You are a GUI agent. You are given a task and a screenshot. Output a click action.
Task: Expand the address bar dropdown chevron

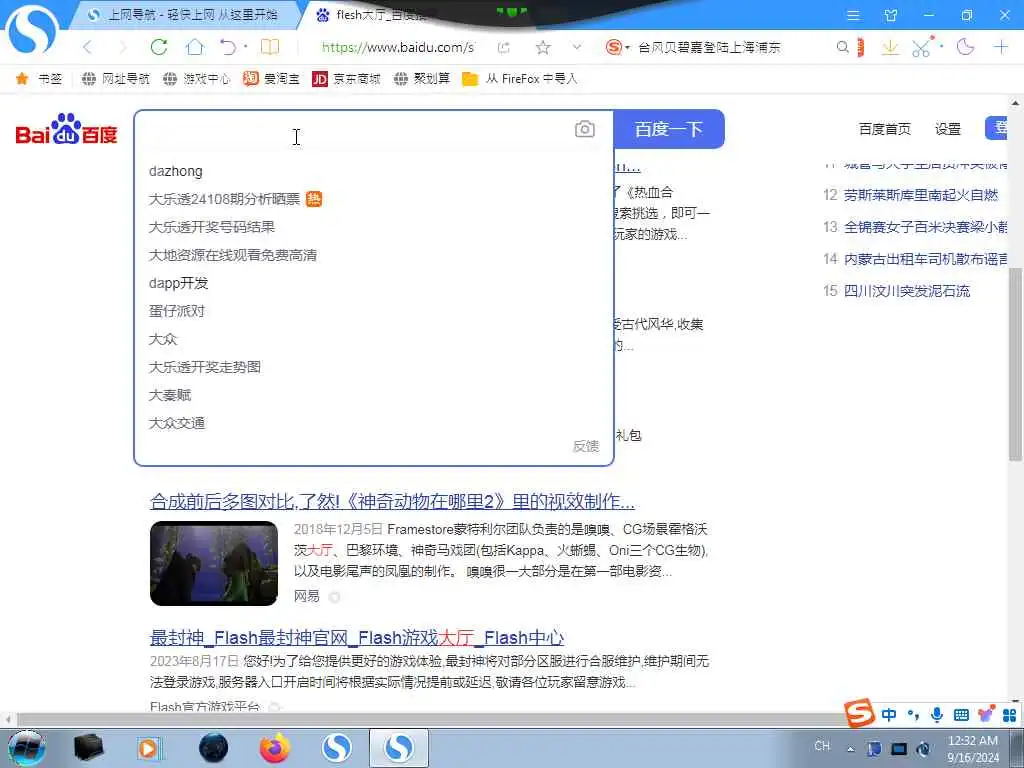coord(577,47)
